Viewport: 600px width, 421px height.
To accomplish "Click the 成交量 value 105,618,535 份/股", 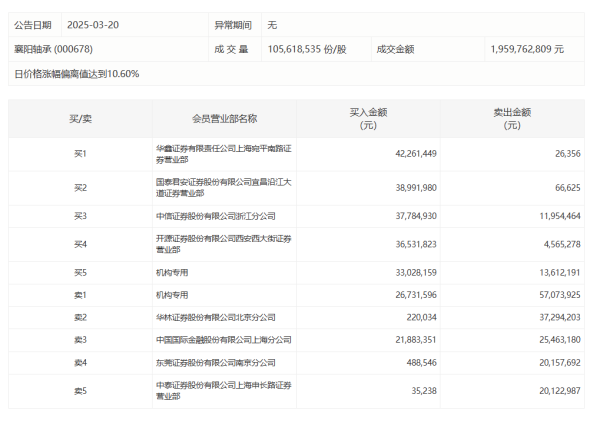I will click(308, 48).
